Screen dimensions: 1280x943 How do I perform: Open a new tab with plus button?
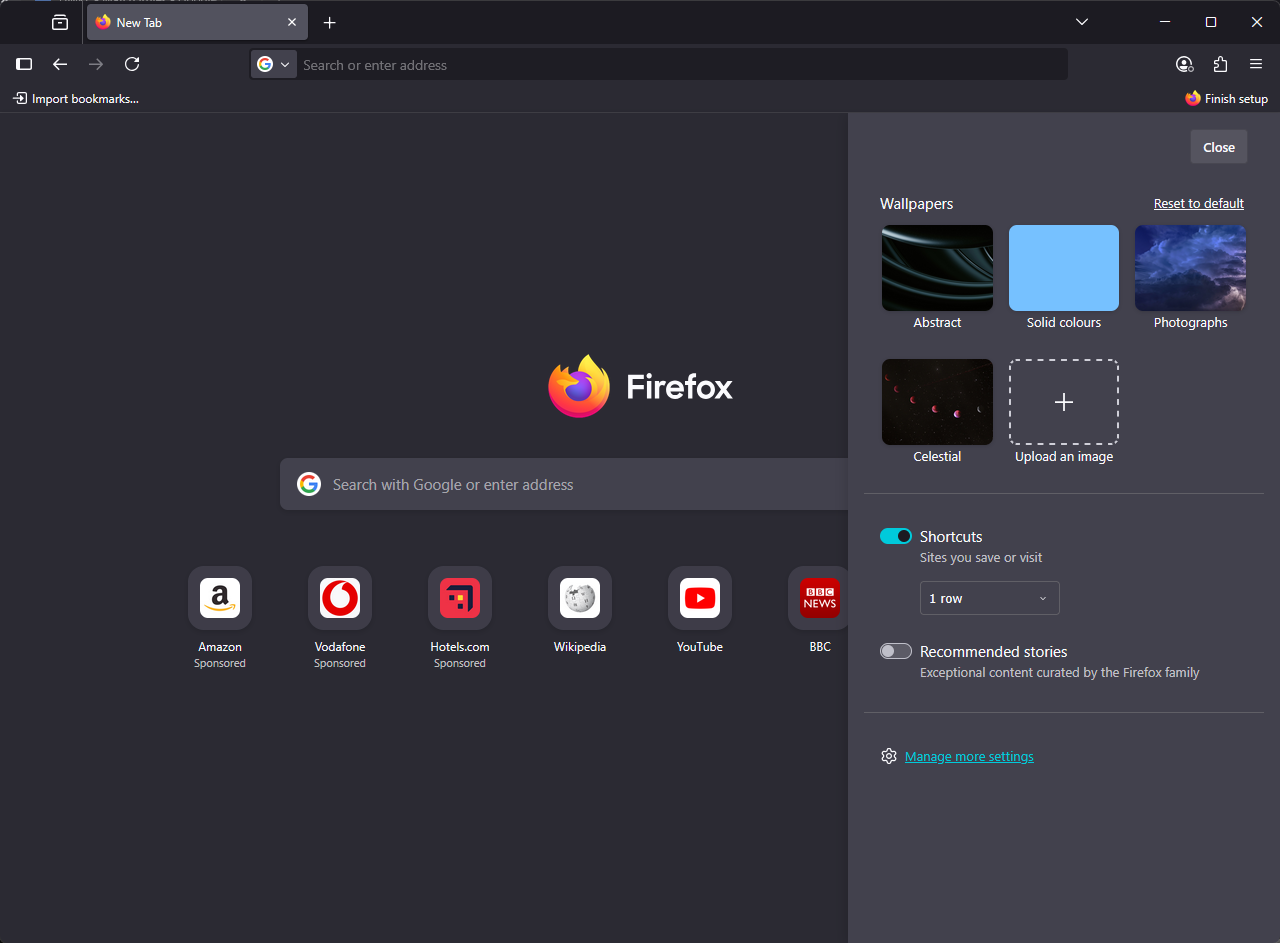tap(329, 22)
